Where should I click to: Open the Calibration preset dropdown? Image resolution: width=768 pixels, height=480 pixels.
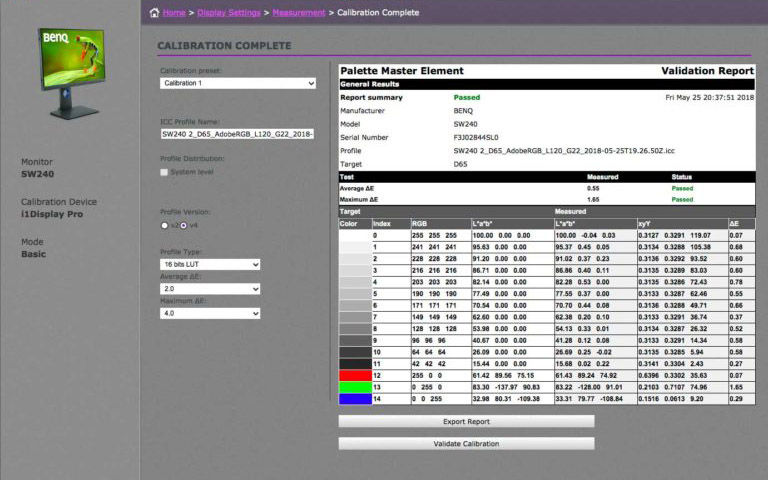click(238, 83)
